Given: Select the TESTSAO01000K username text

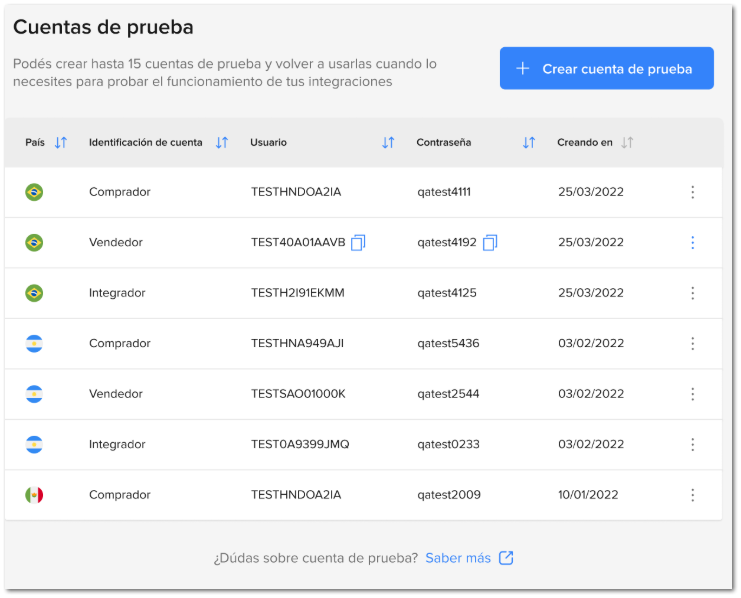Looking at the screenshot, I should point(298,394).
